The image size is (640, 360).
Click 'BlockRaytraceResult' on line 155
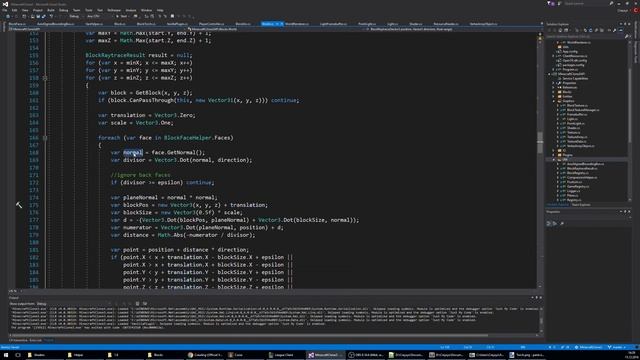click(x=115, y=55)
